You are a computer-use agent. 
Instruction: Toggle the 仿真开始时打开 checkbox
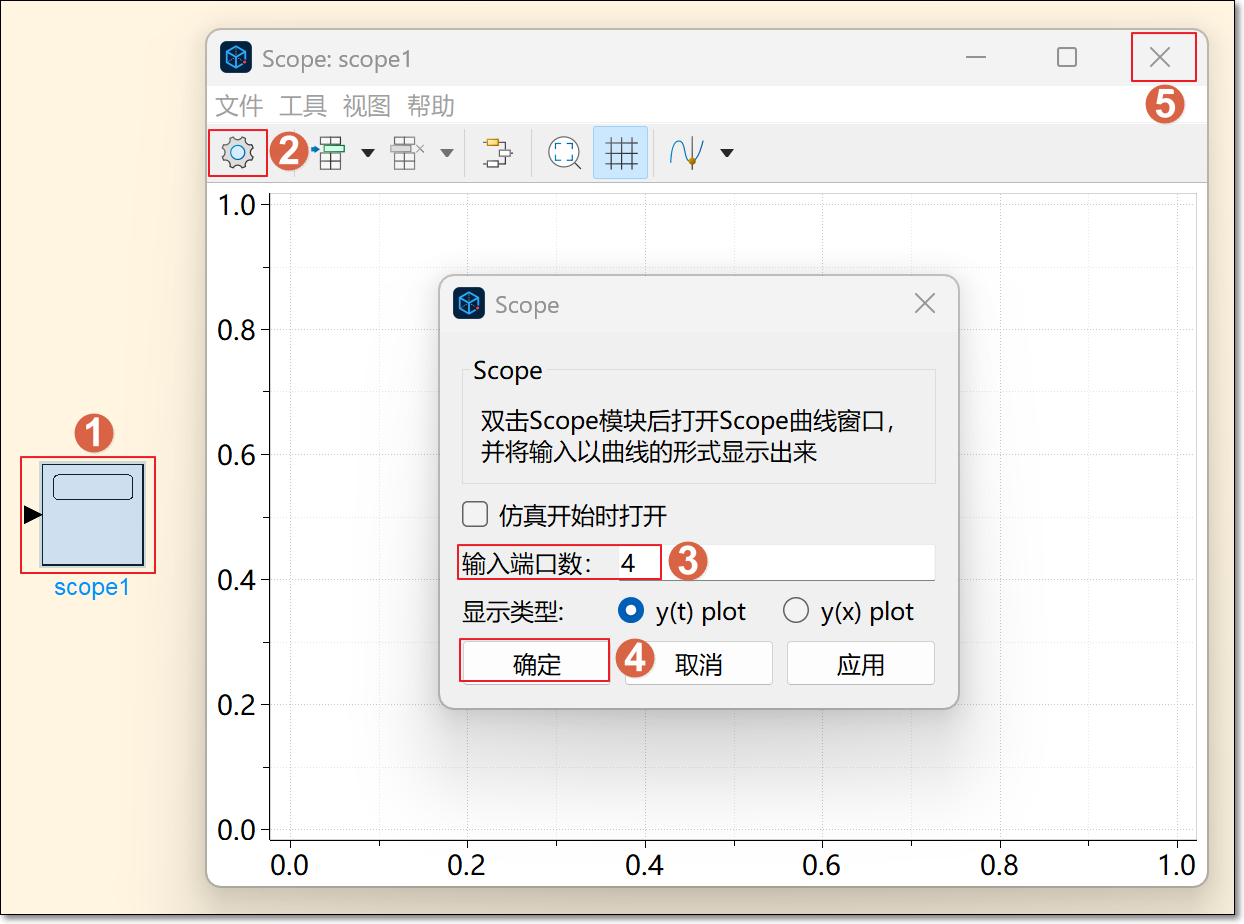[x=474, y=515]
